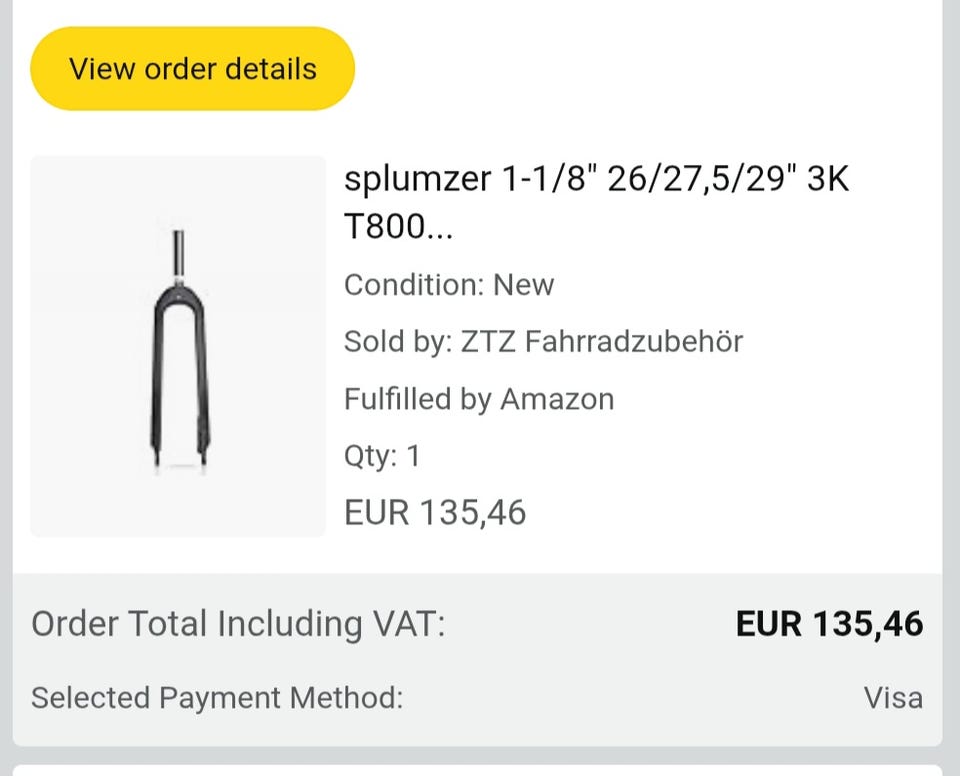This screenshot has height=776, width=960.
Task: Click the word Amazon in the fulfilment line
Action: [557, 399]
